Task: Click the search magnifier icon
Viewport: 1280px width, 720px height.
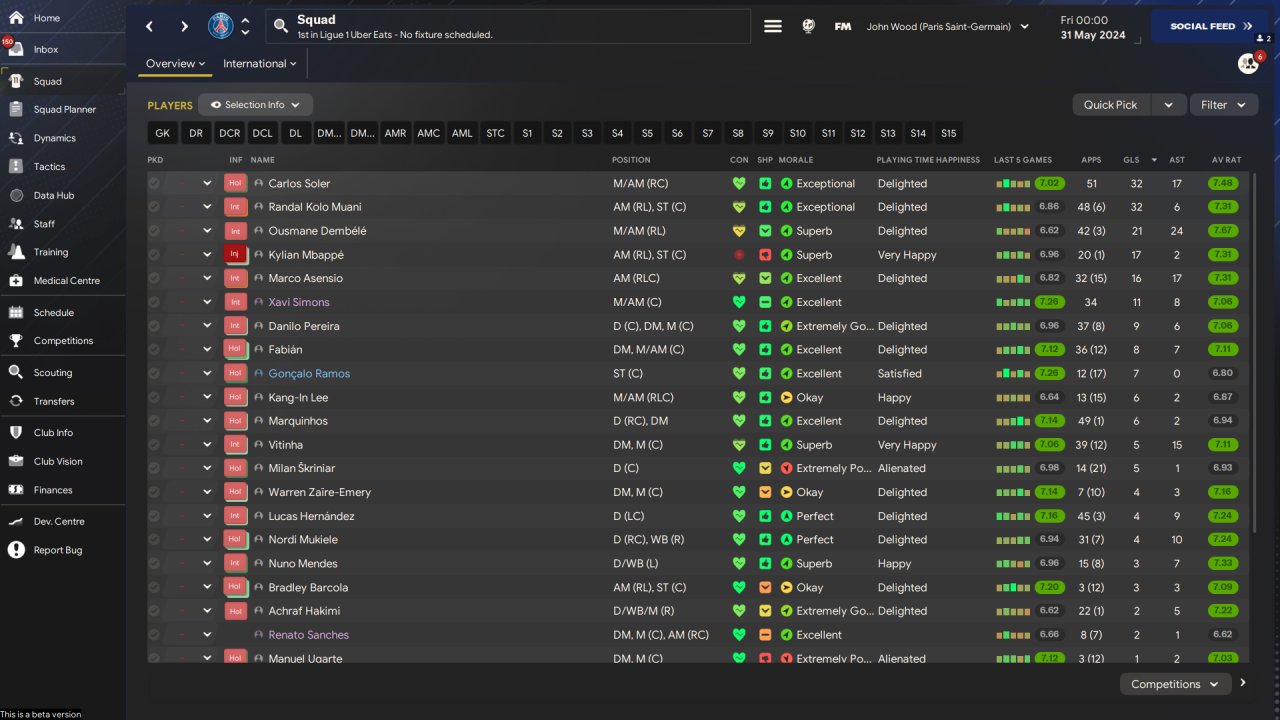Action: [281, 27]
